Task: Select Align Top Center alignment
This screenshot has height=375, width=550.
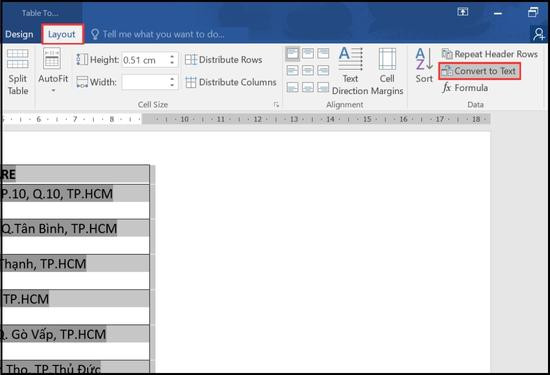Action: click(308, 54)
